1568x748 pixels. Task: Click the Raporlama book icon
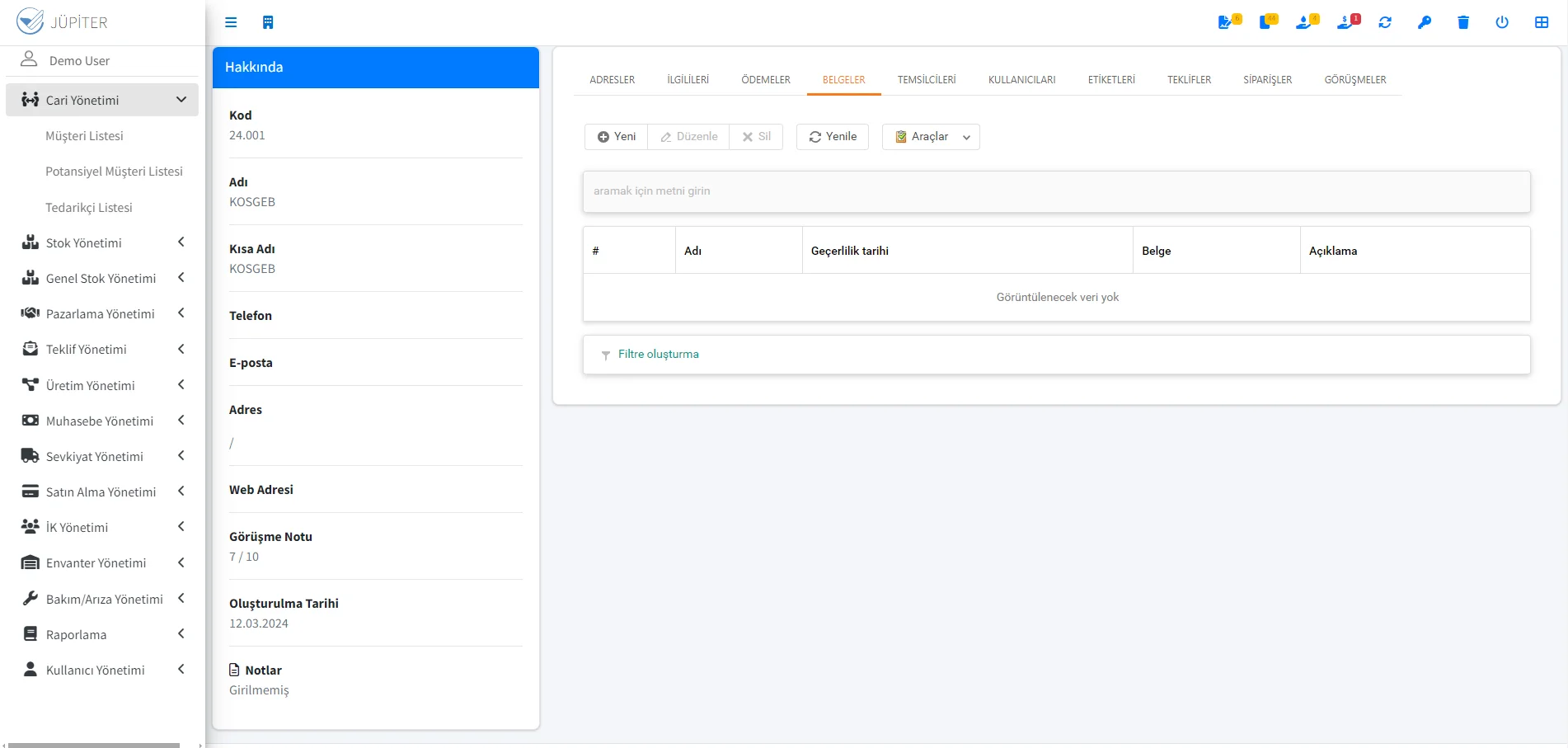click(31, 634)
